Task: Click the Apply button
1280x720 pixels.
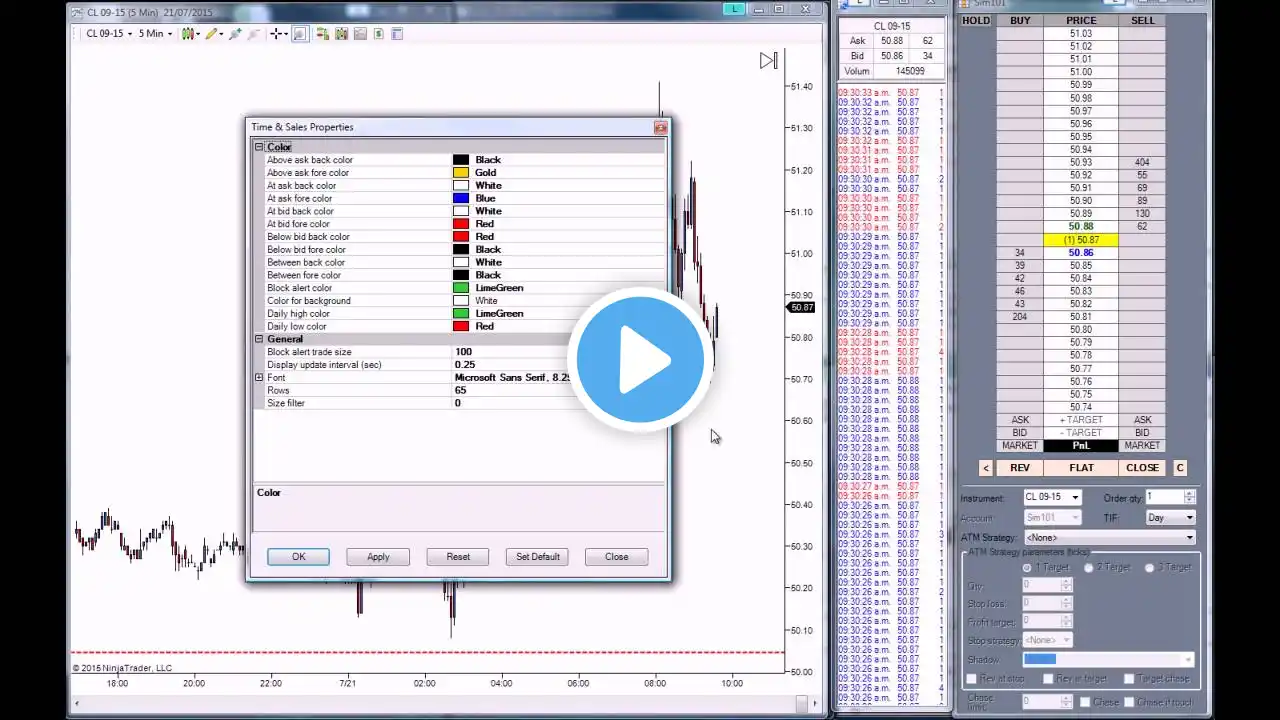Action: tap(378, 557)
